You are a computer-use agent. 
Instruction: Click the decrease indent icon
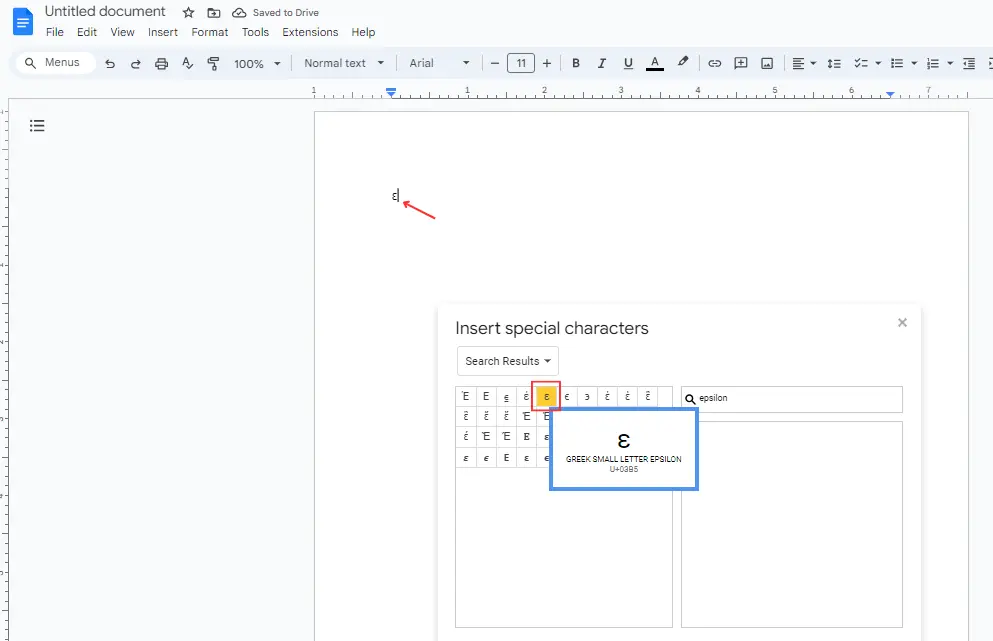(969, 63)
